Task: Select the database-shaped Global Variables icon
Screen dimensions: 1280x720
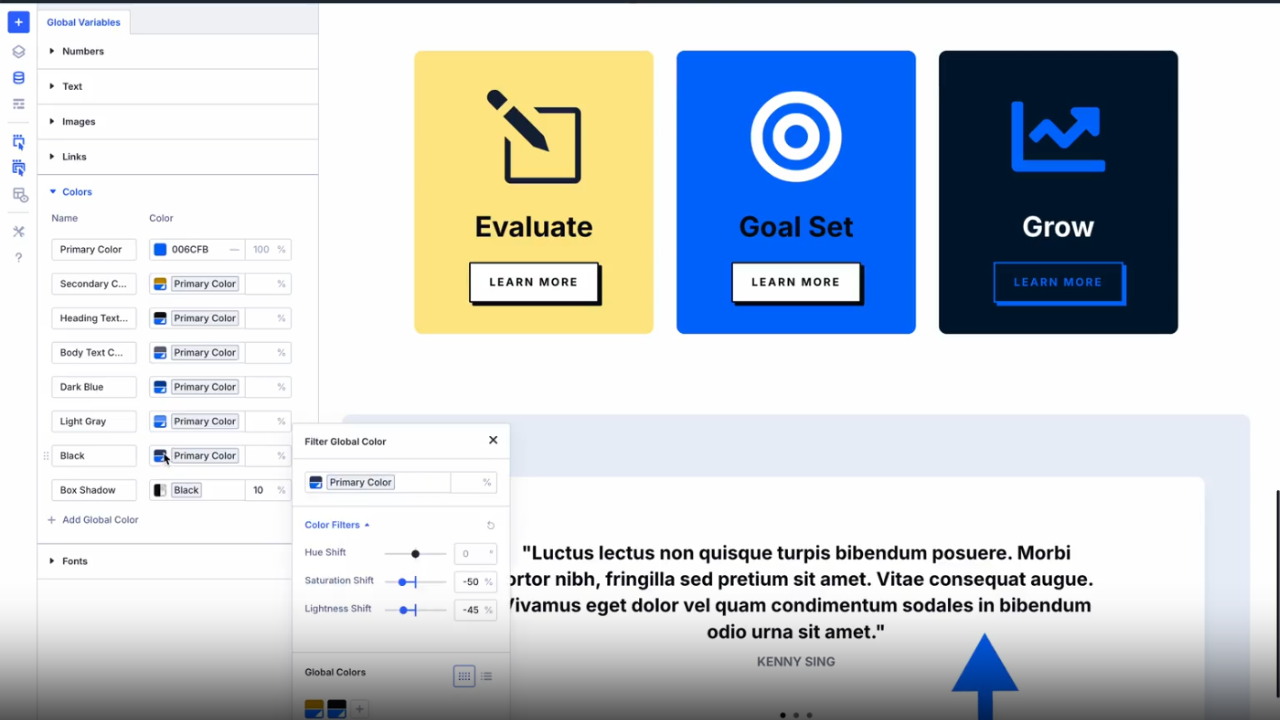Action: coord(17,77)
